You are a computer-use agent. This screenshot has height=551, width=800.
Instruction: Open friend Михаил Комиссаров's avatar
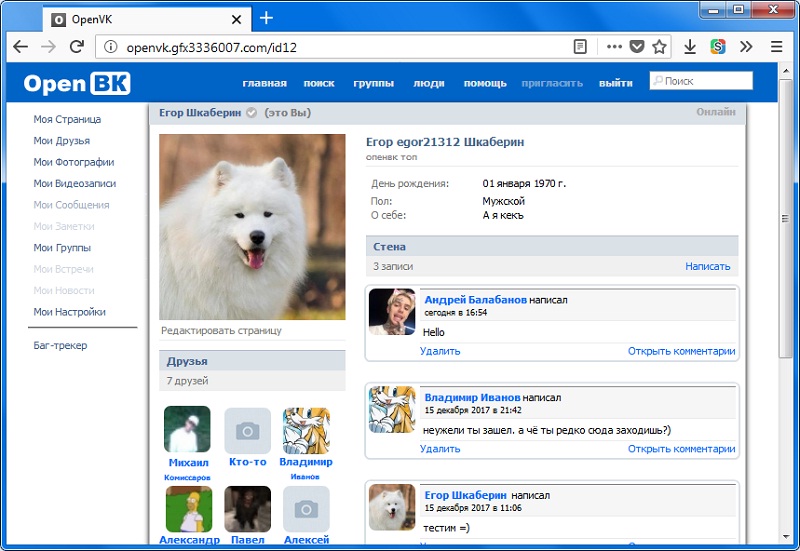187,429
